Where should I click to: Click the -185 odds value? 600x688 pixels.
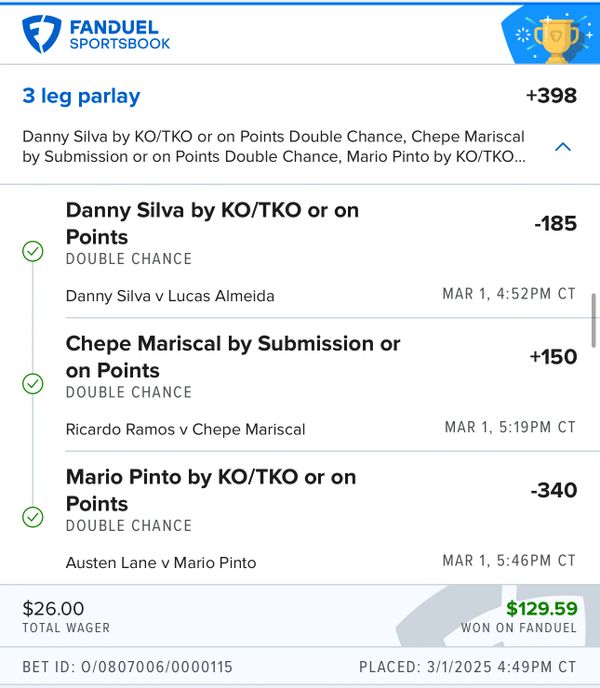pyautogui.click(x=555, y=224)
